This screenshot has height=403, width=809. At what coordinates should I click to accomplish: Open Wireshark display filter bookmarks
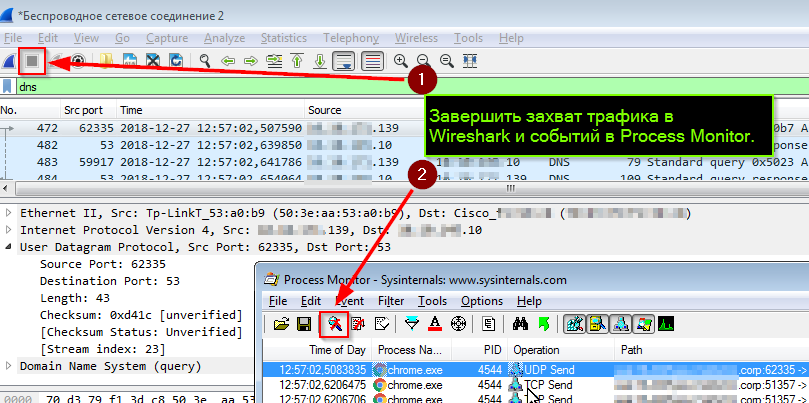(x=7, y=86)
